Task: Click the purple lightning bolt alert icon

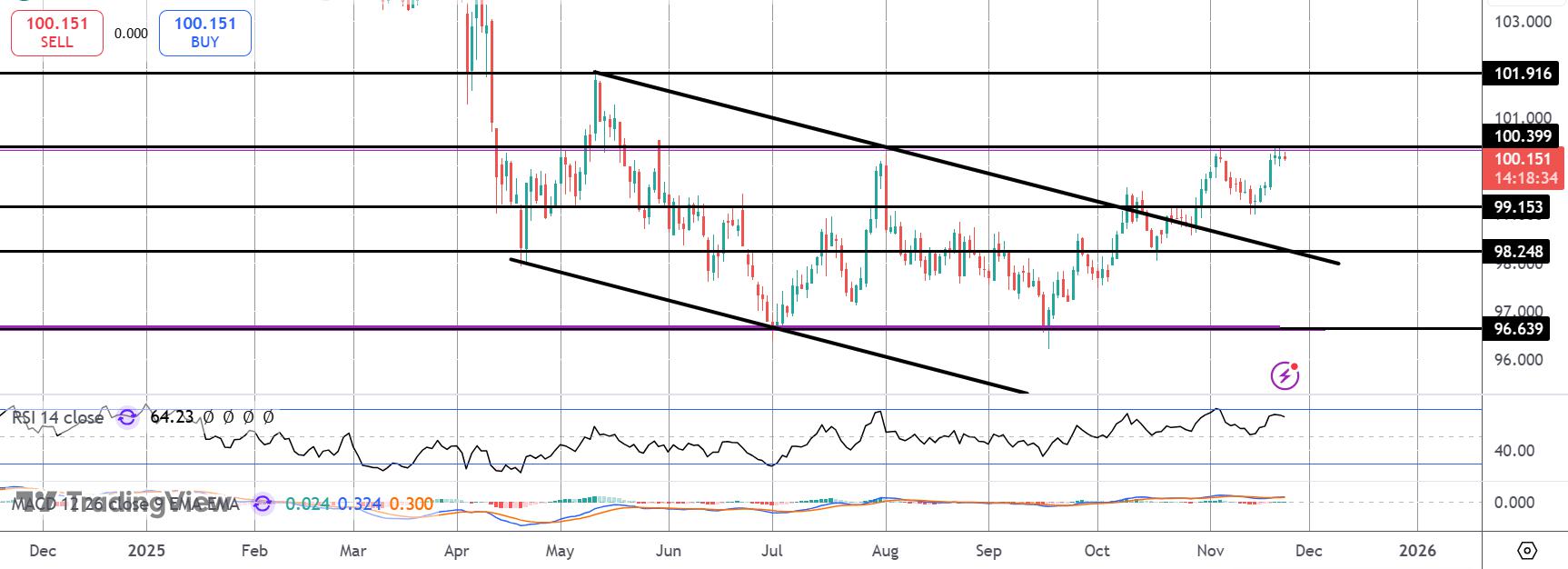Action: click(x=1285, y=374)
